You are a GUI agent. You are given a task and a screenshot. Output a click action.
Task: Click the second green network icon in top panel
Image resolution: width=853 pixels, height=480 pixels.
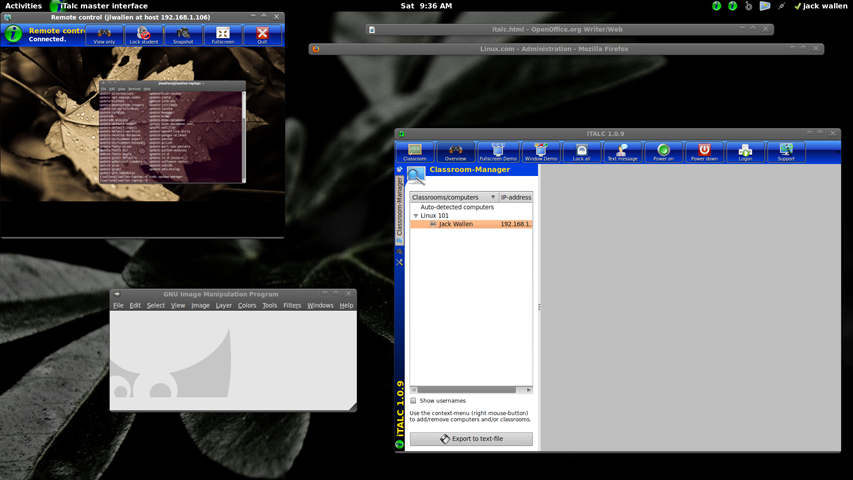point(732,6)
